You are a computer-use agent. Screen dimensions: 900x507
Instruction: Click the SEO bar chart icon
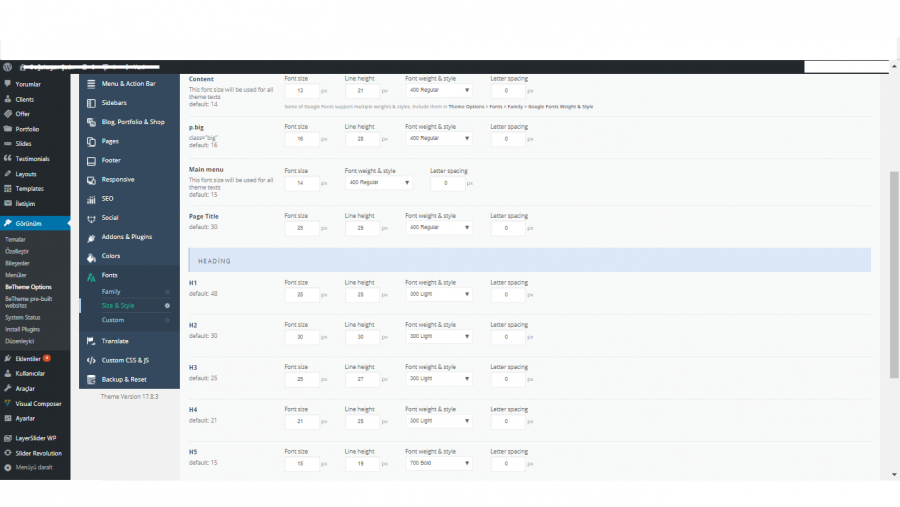91,199
